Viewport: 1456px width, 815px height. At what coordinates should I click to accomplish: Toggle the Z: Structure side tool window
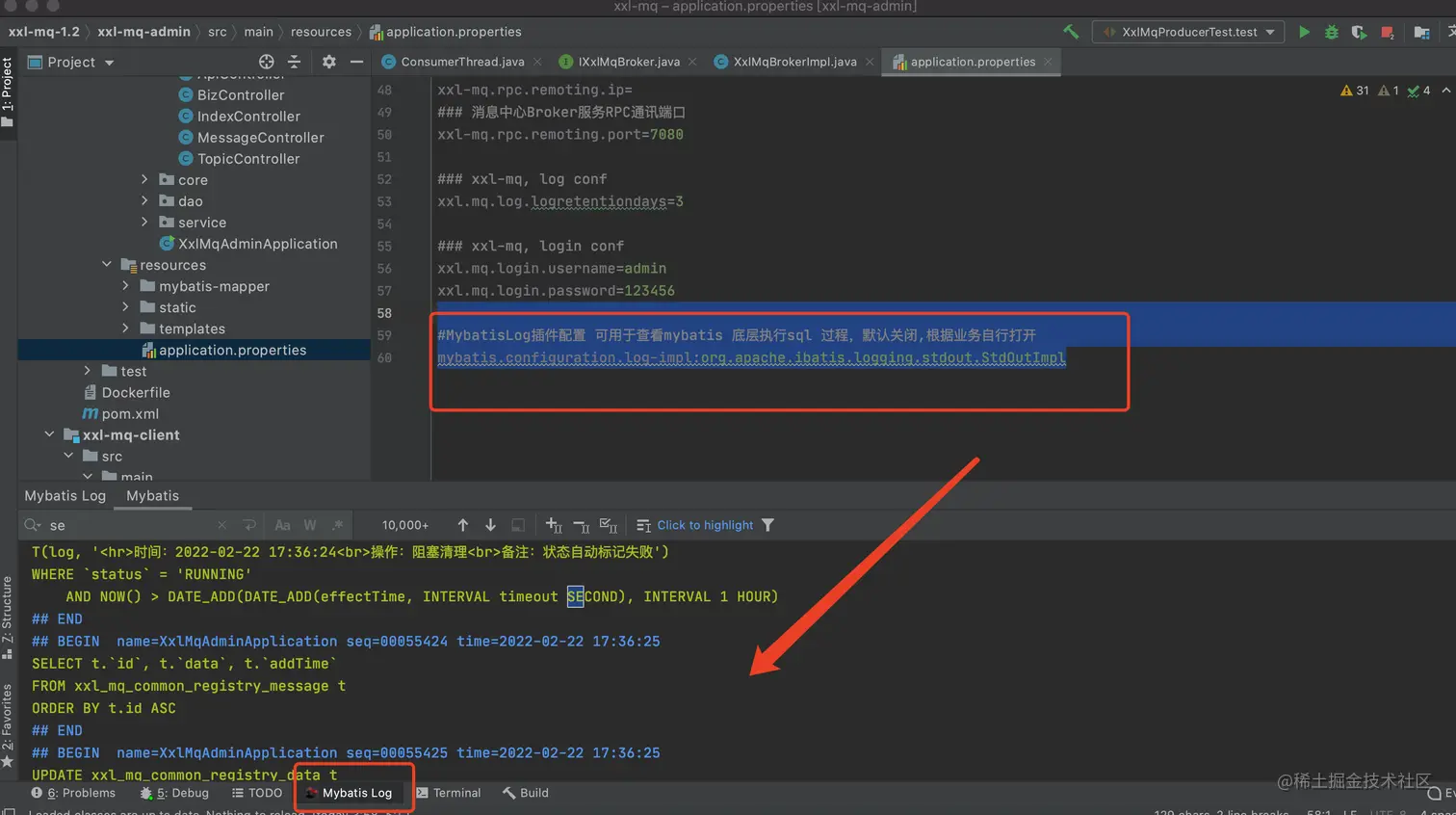tap(8, 618)
